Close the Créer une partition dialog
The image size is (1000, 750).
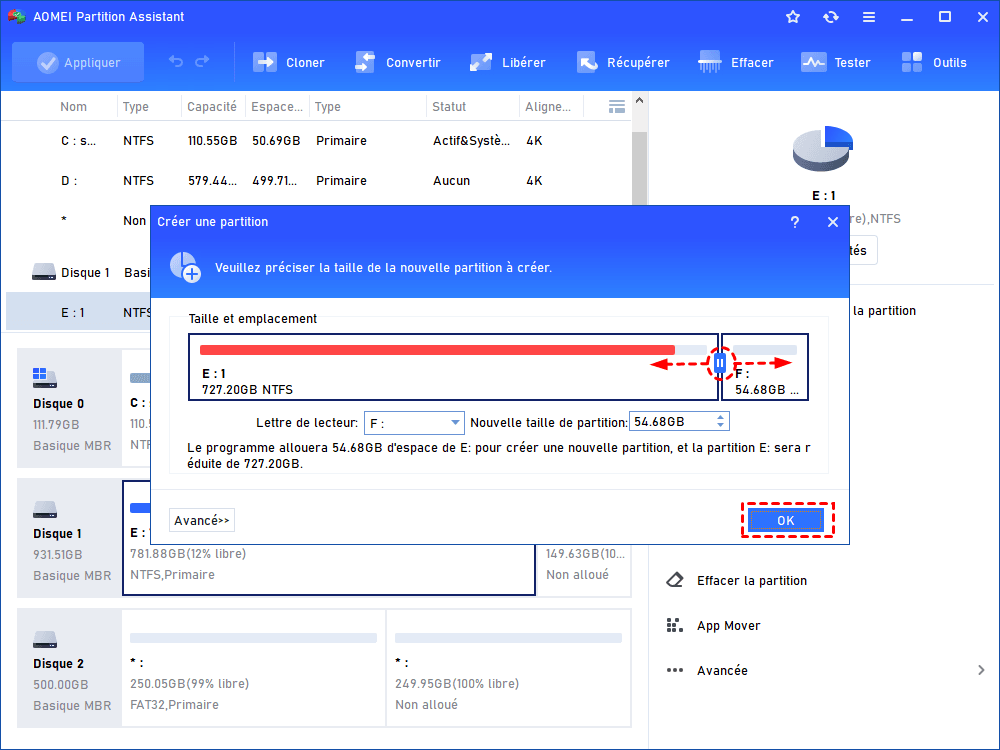pyautogui.click(x=832, y=222)
